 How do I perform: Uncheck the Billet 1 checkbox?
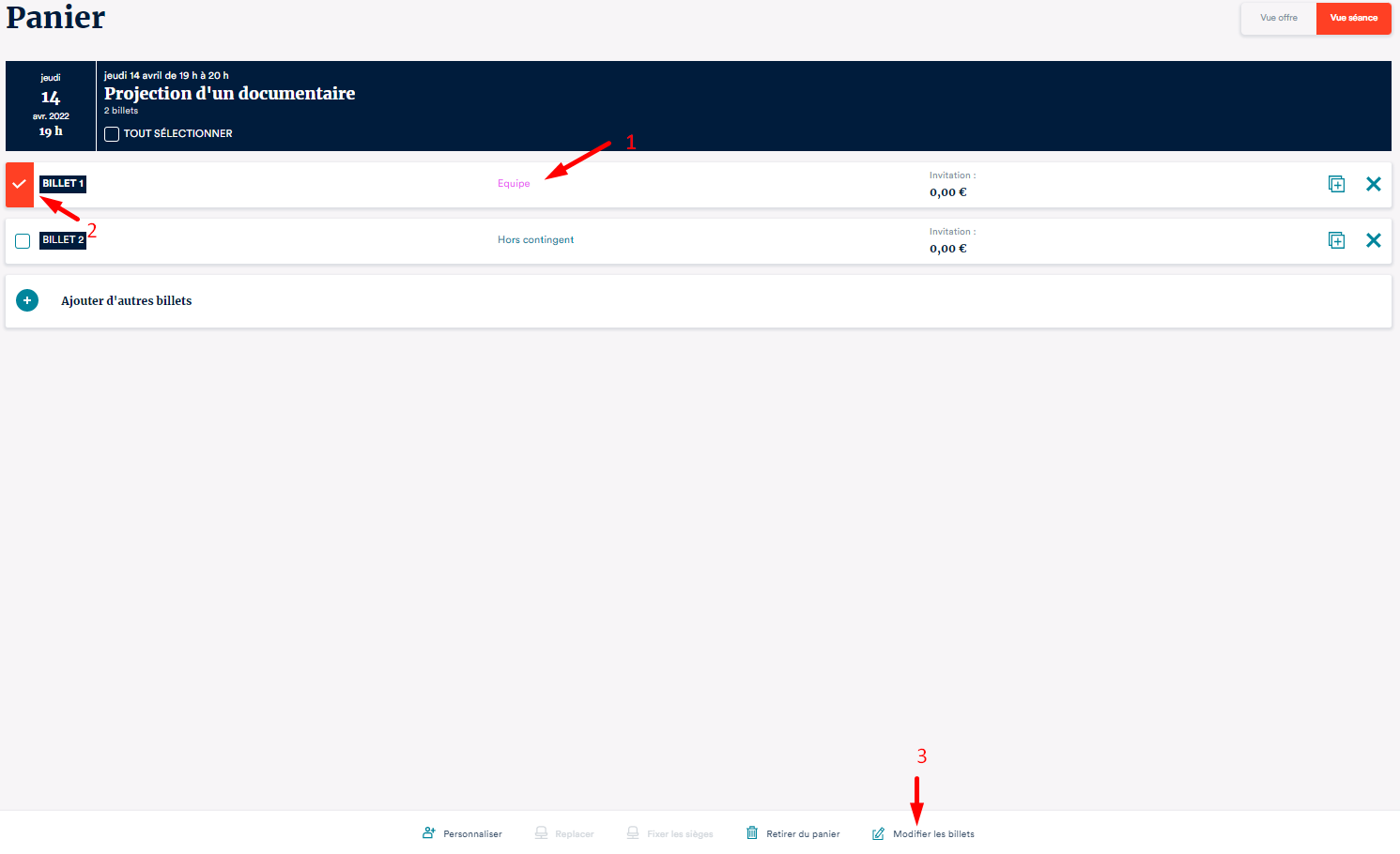click(20, 185)
